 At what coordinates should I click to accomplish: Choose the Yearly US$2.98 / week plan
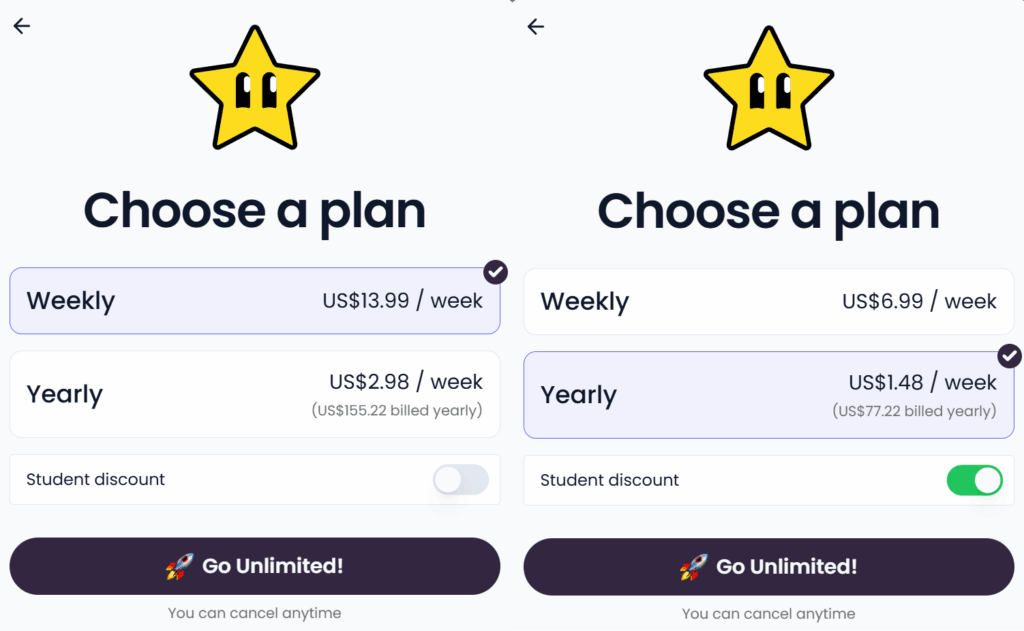coord(254,394)
